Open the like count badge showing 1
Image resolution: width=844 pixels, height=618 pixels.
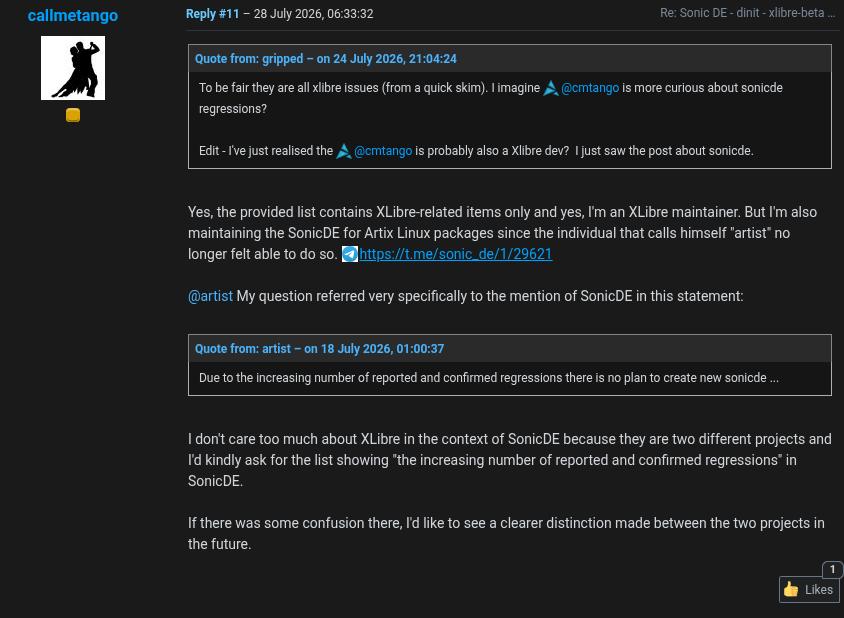(x=833, y=569)
